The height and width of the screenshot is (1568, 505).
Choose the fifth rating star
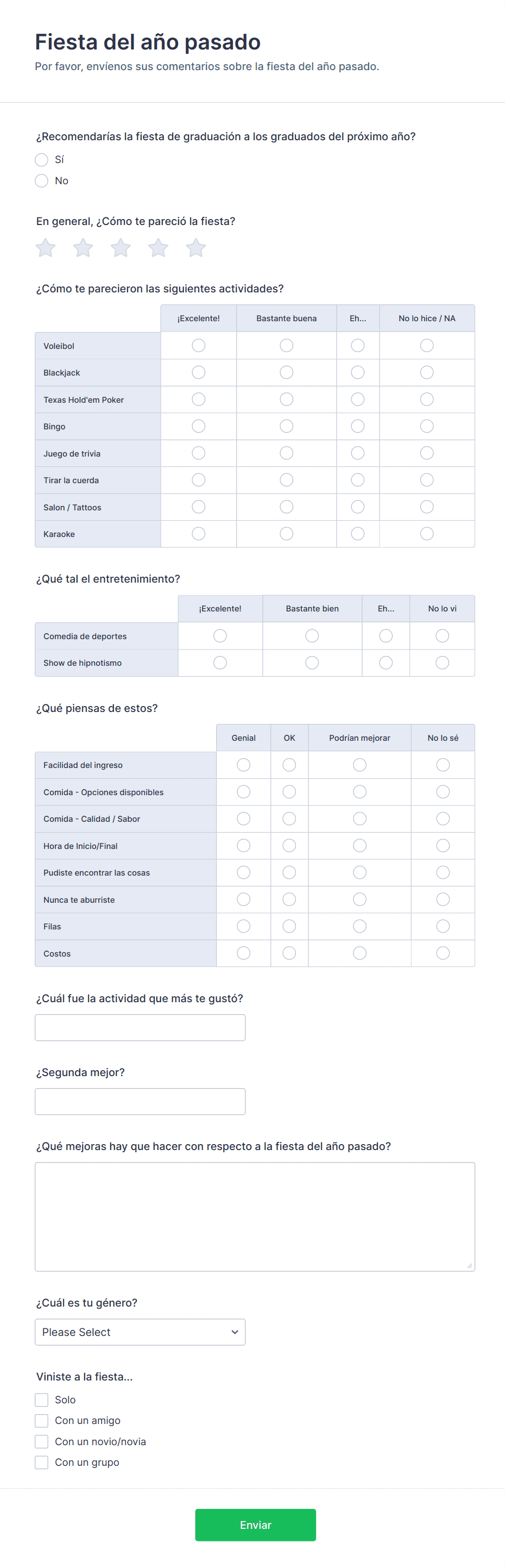tap(196, 248)
